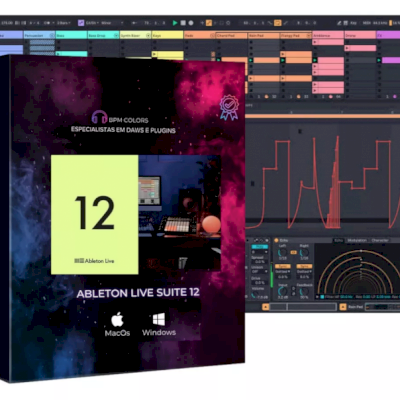Select the Rain Pad track header
400x400 pixels.
point(264,35)
